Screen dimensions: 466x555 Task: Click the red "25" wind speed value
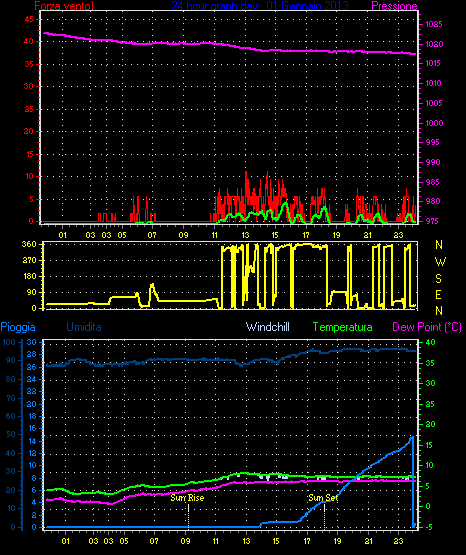(29, 109)
